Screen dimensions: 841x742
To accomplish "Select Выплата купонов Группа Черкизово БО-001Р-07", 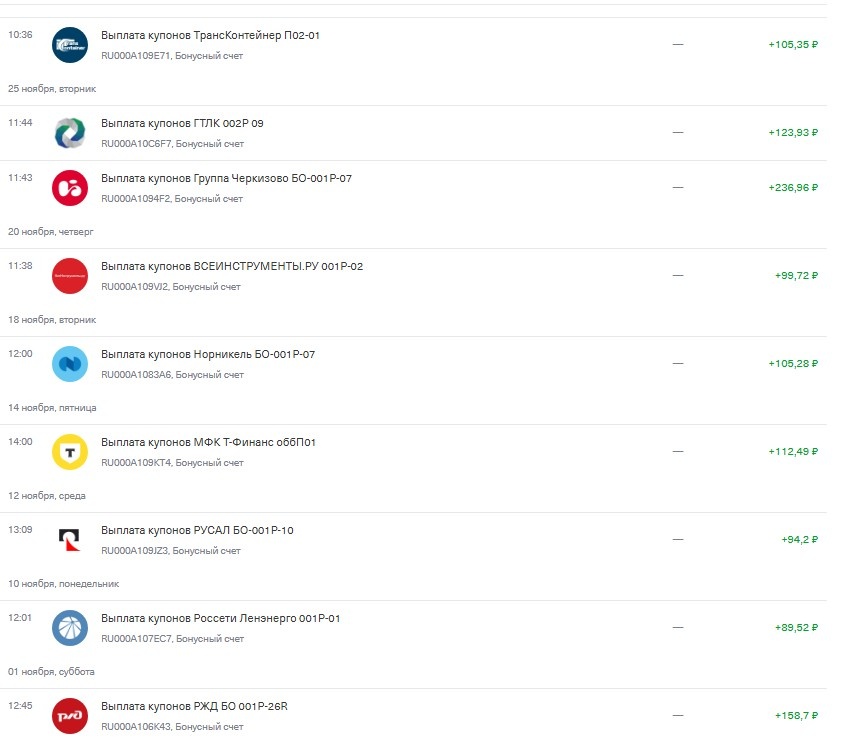I will tap(226, 178).
